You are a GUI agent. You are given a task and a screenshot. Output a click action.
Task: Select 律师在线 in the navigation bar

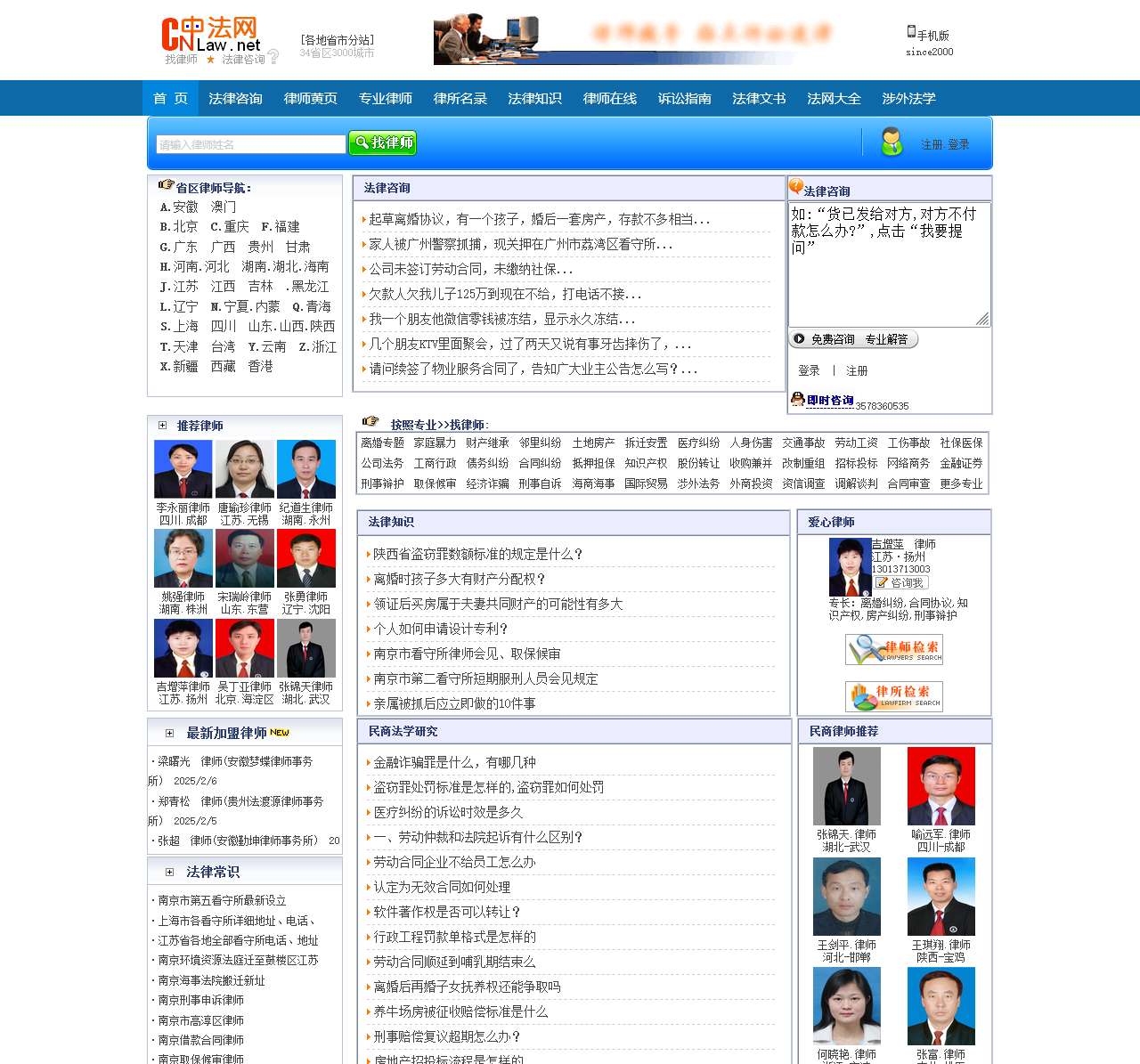609,98
